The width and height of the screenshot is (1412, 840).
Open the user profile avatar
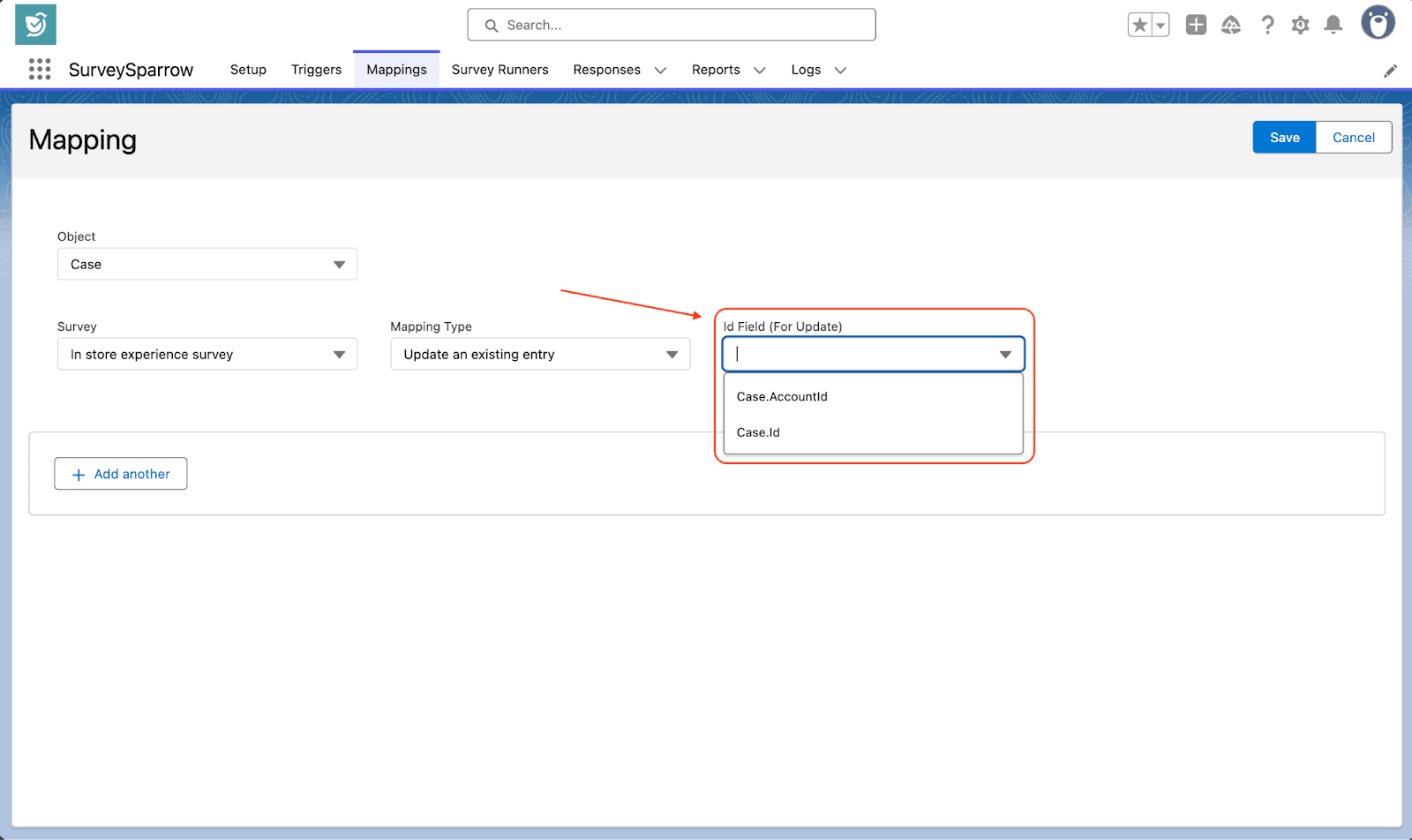pos(1377,24)
